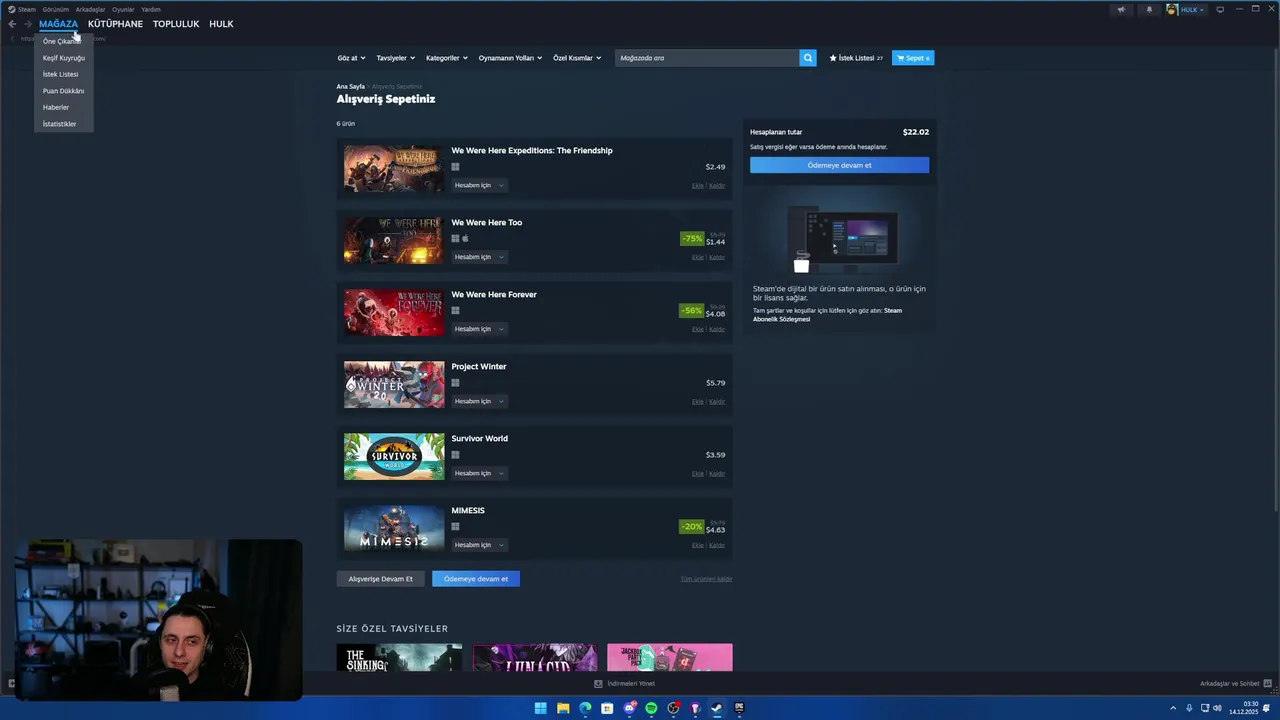1280x720 pixels.
Task: Open the volume icon in system tray
Action: coord(1217,708)
